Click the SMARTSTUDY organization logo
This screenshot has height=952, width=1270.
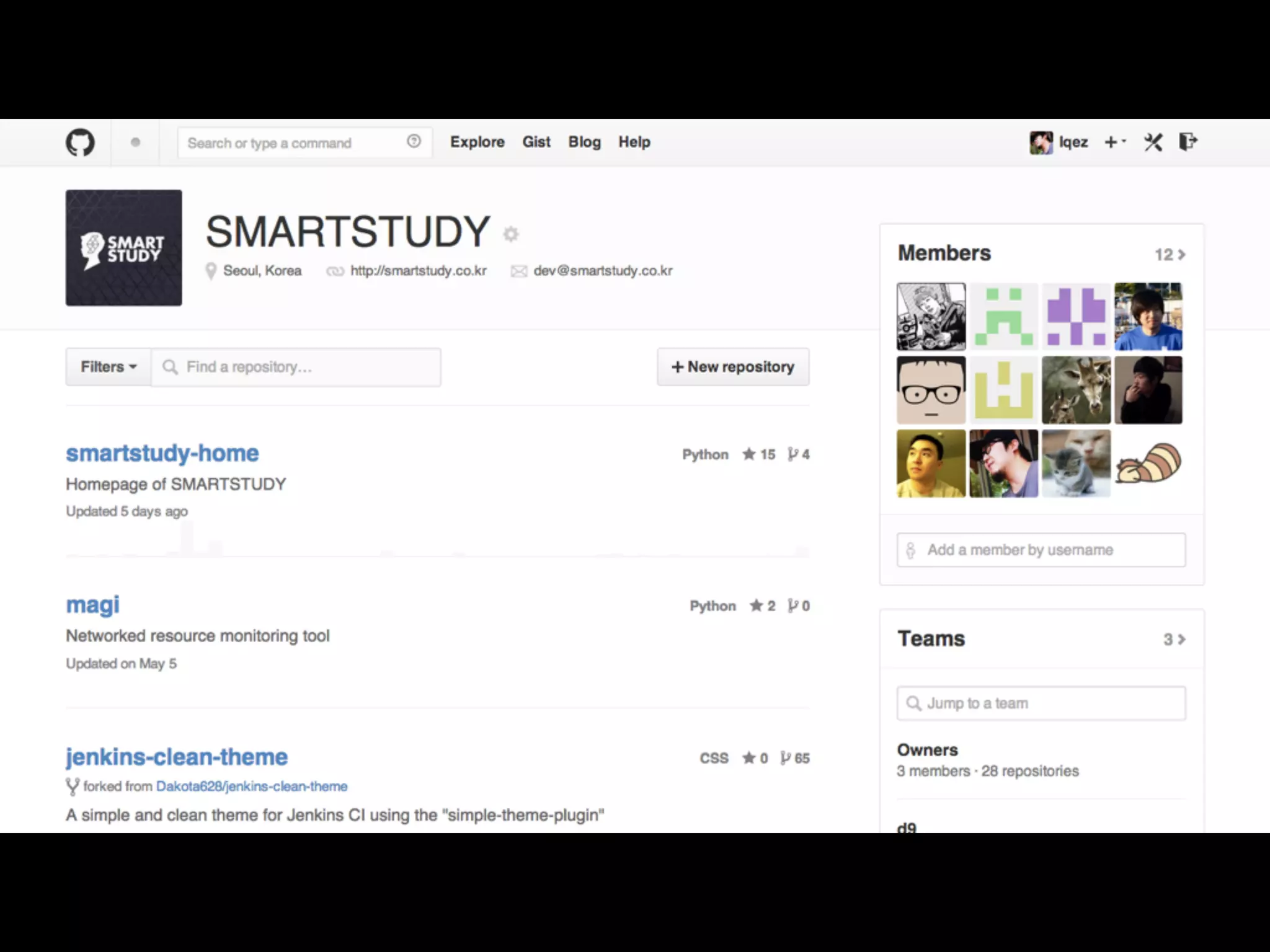(x=124, y=248)
